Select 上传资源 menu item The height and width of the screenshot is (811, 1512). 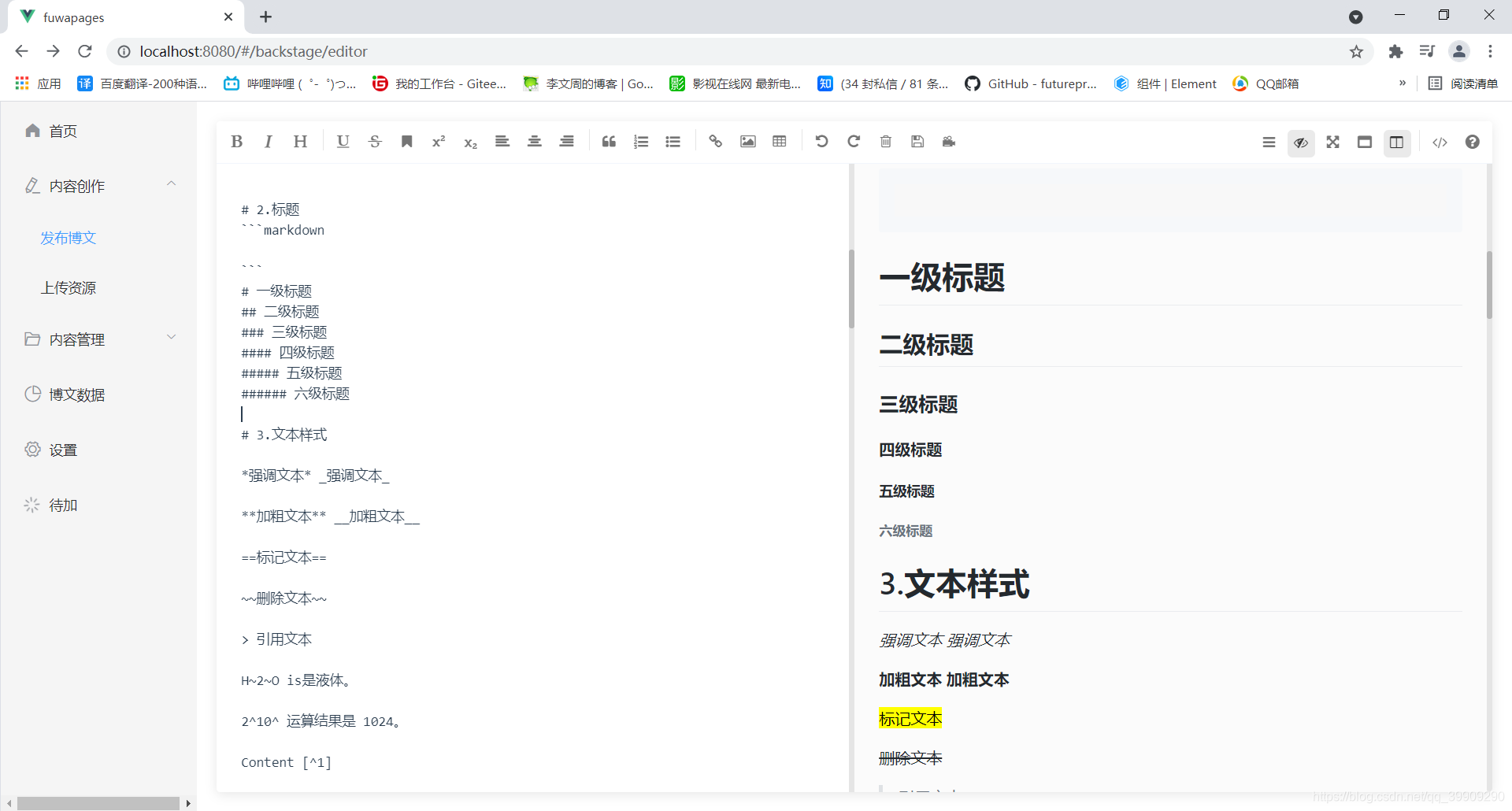coord(69,288)
